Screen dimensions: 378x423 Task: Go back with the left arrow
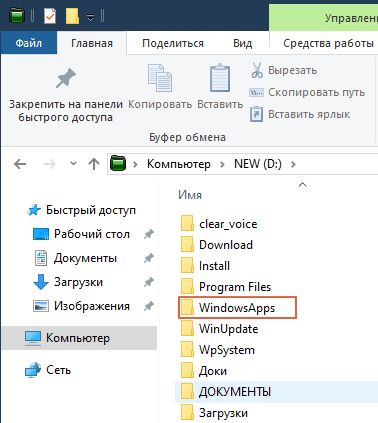[x=20, y=164]
